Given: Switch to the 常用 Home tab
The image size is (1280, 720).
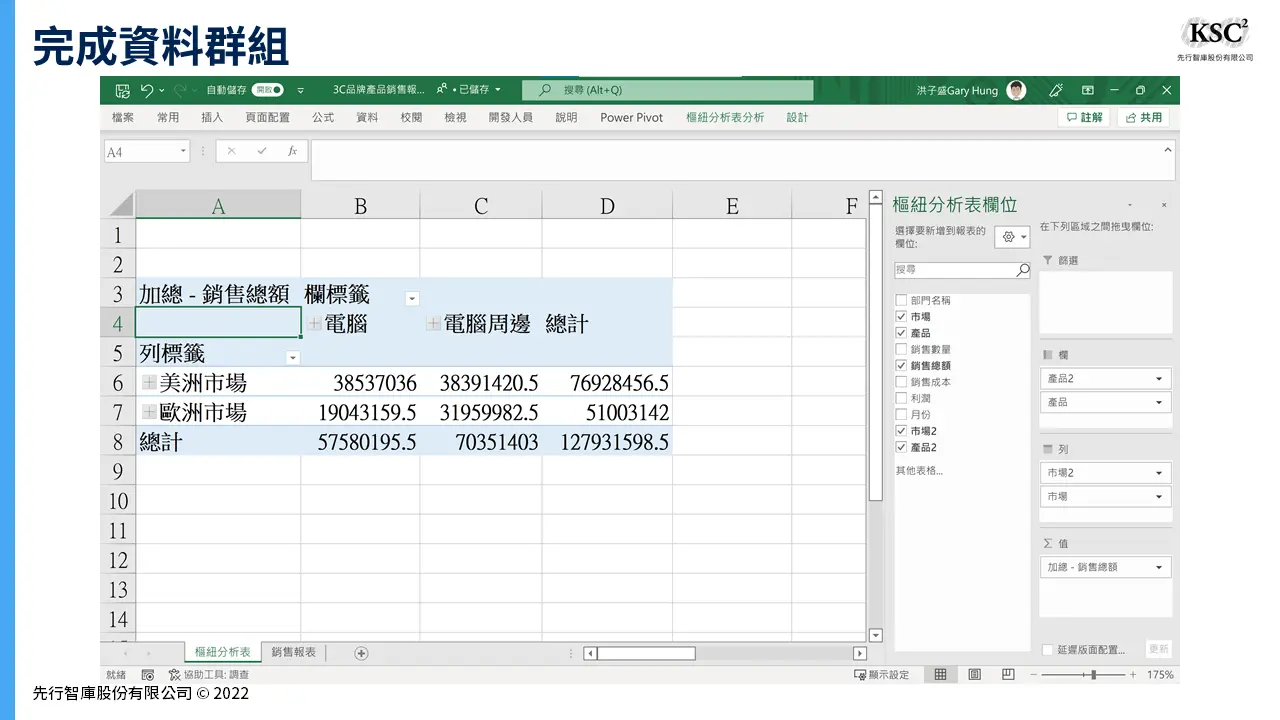Looking at the screenshot, I should pyautogui.click(x=168, y=117).
